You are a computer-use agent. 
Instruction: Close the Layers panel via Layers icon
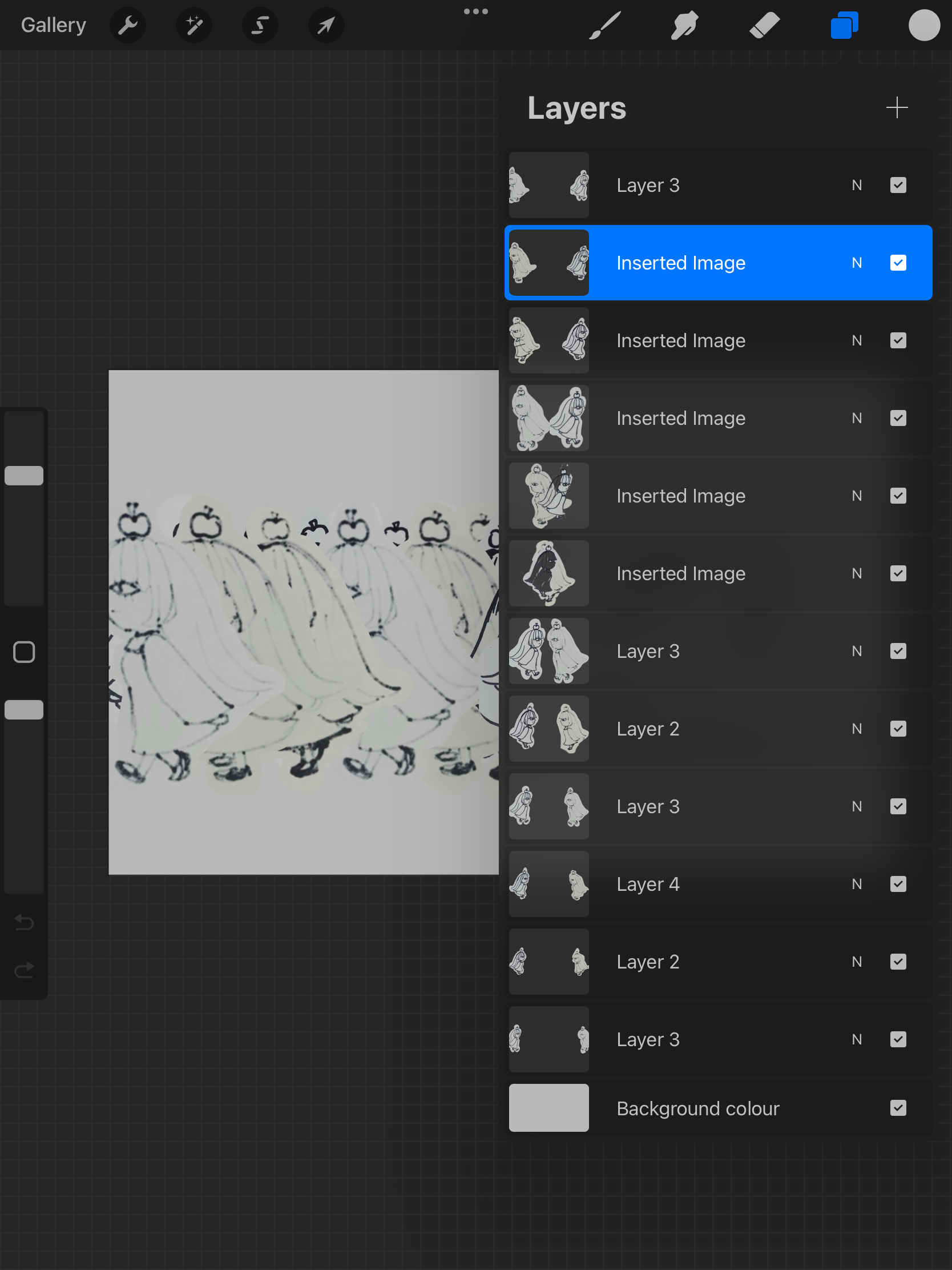click(844, 25)
